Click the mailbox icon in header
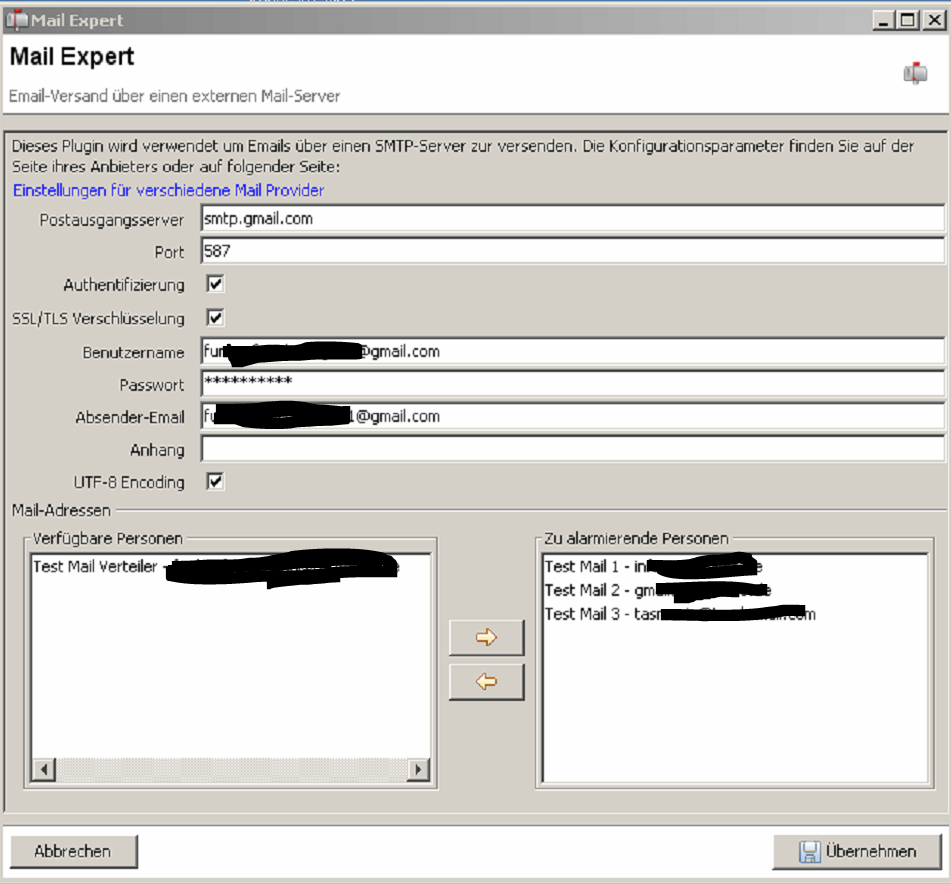Viewport: 951px width, 884px height. [x=914, y=73]
